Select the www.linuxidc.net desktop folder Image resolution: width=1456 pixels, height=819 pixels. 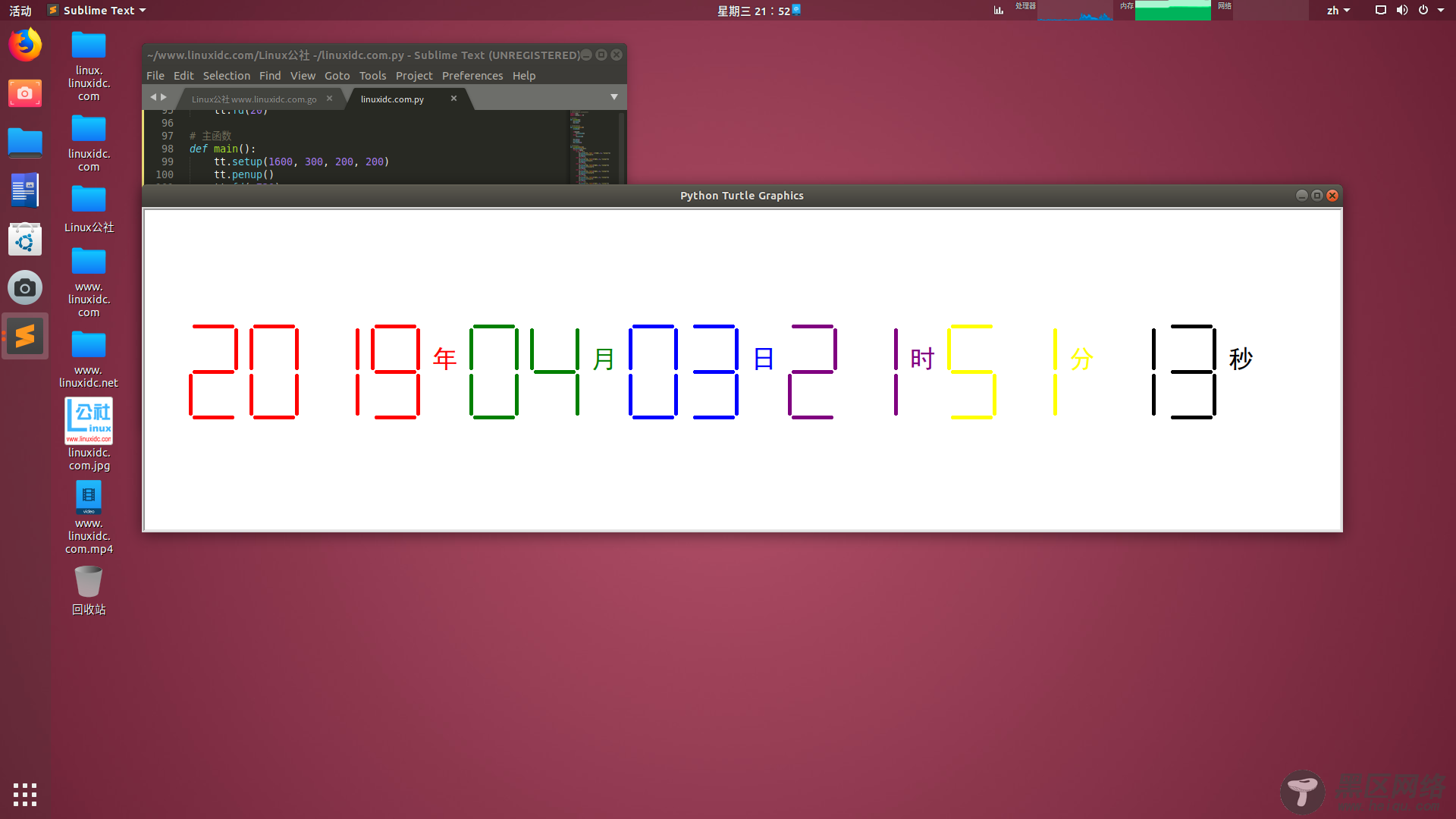(x=89, y=359)
